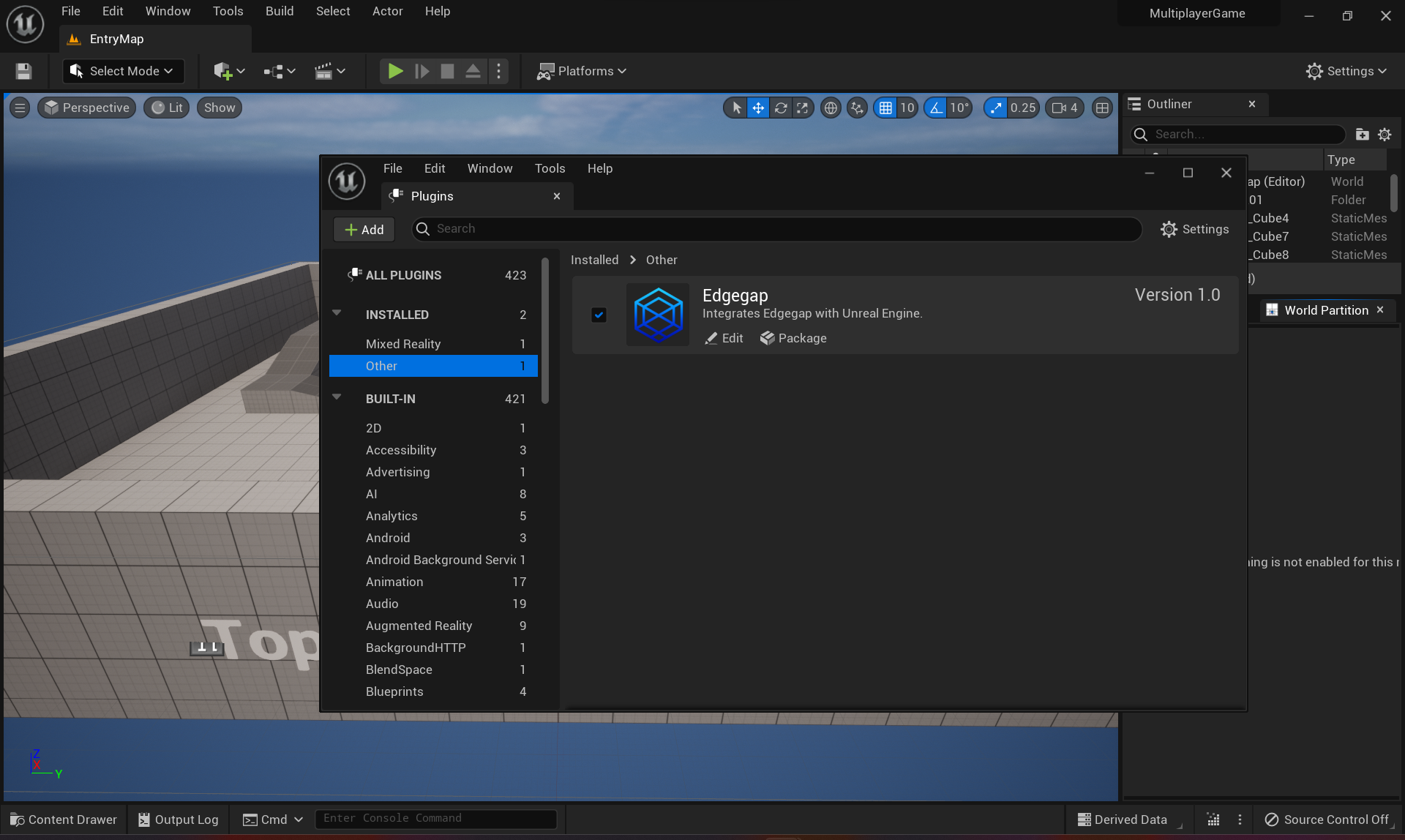Click the advance frame button

(421, 71)
